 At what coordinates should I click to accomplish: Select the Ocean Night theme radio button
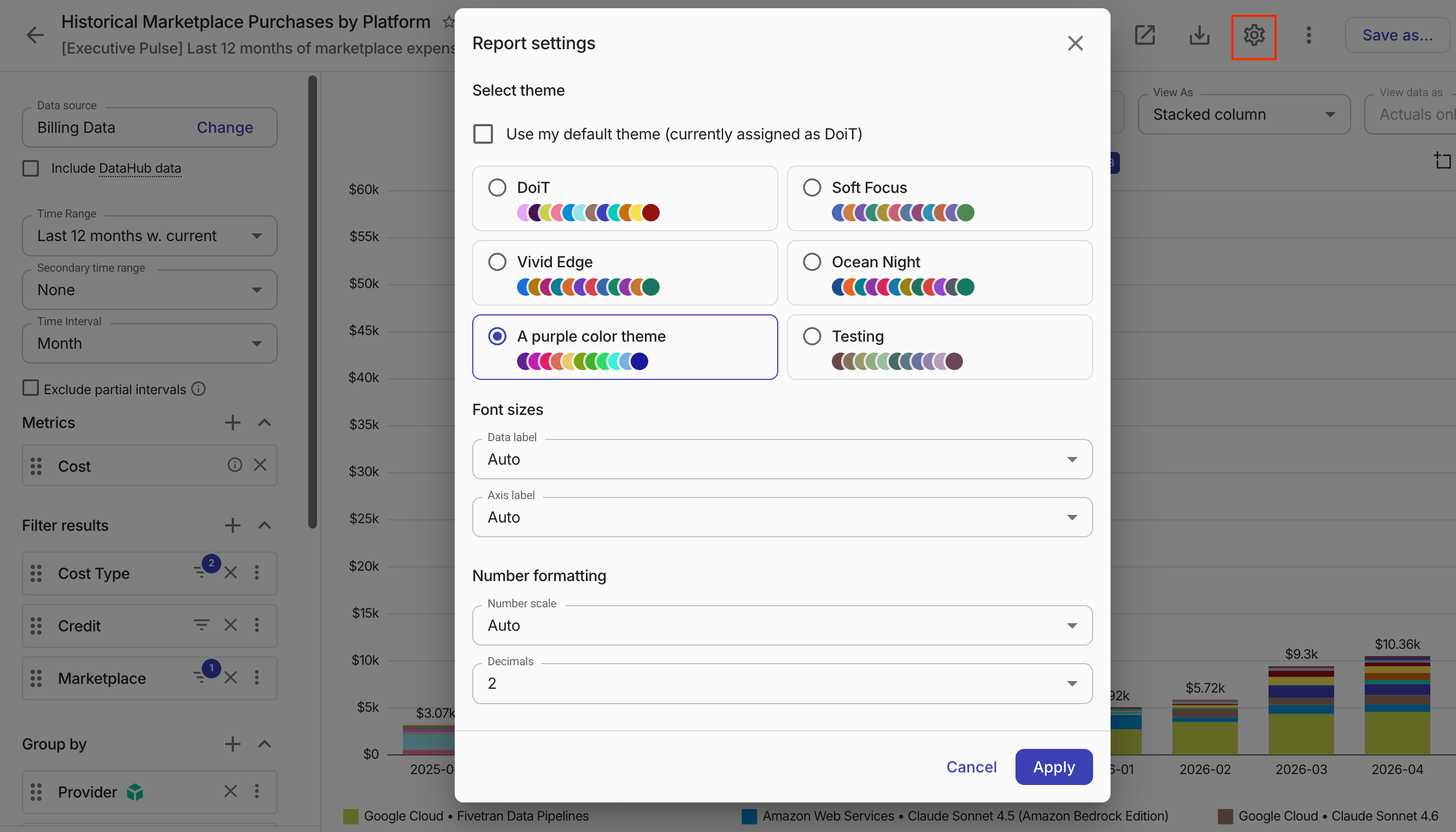pos(812,262)
